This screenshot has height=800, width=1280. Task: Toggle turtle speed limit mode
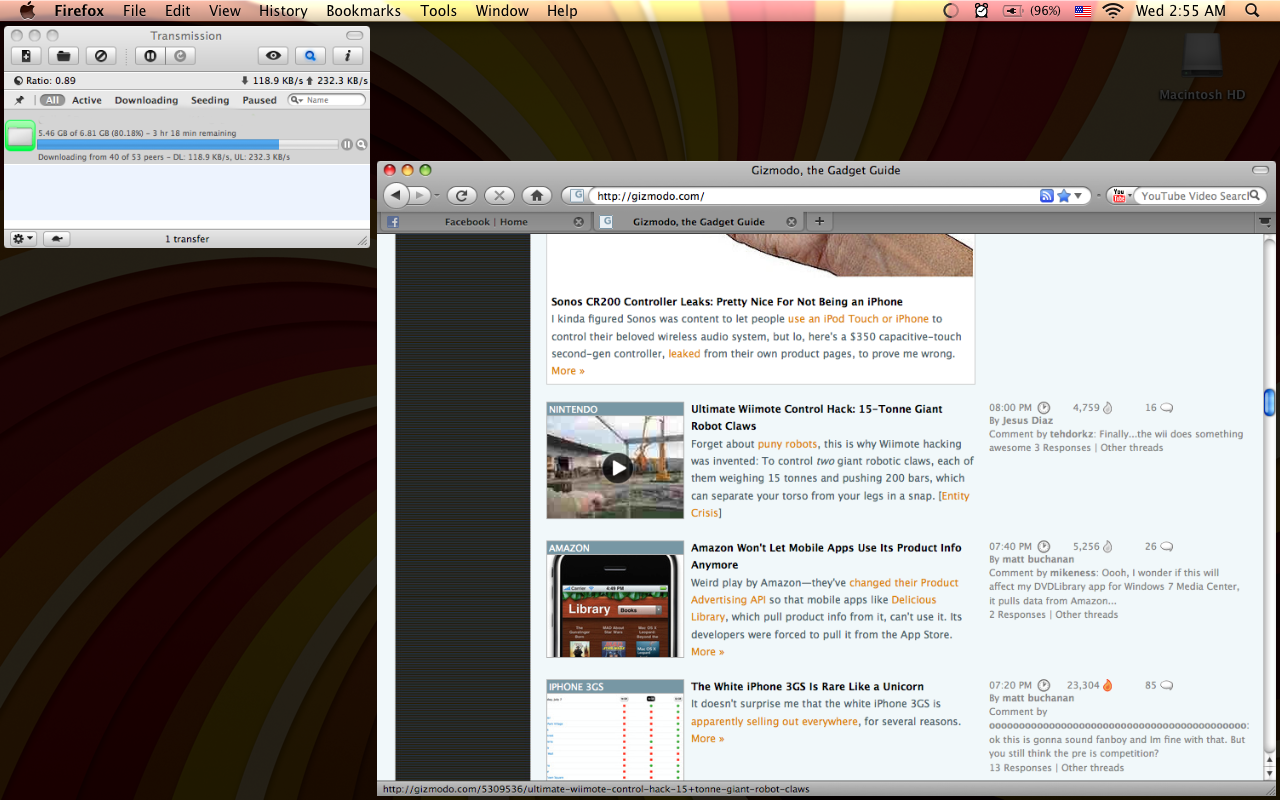coord(57,239)
